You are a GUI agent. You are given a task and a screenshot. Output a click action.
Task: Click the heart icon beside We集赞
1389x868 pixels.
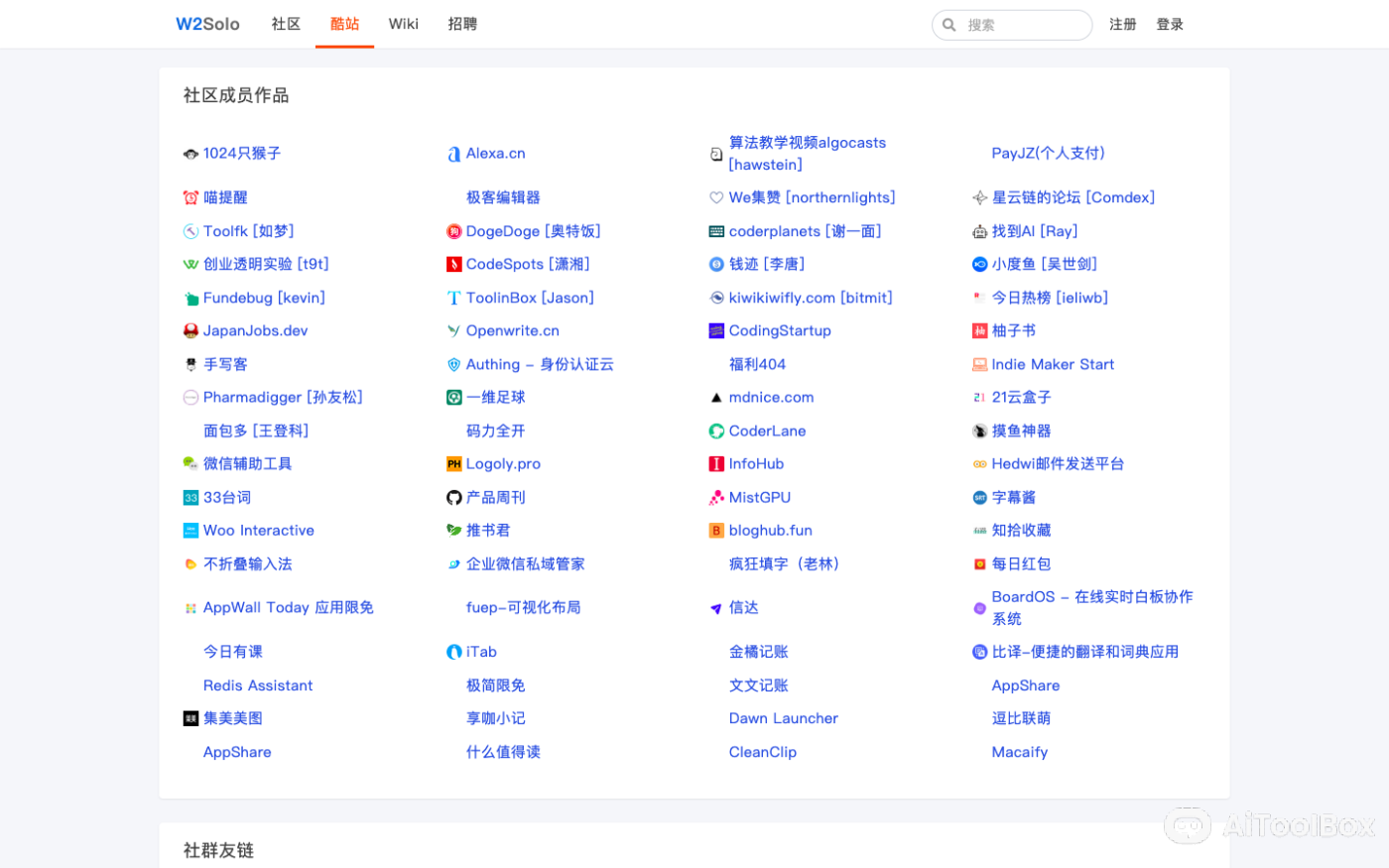pos(716,197)
